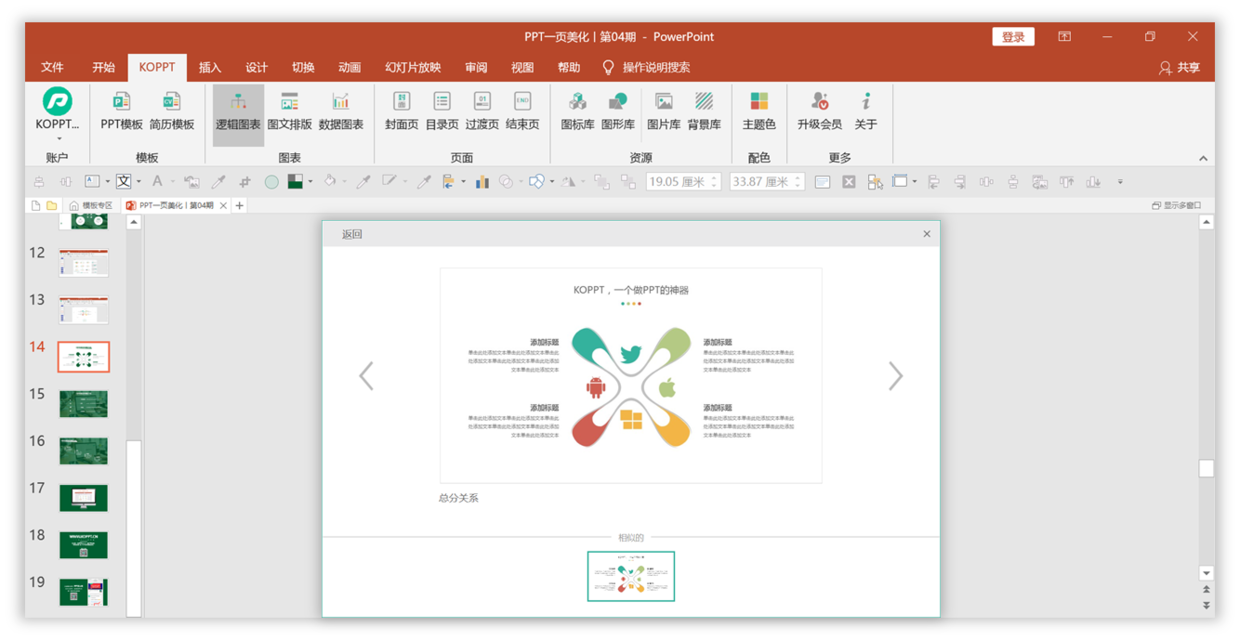Open the 图形库 shape library
The width and height of the screenshot is (1240, 640).
click(618, 111)
